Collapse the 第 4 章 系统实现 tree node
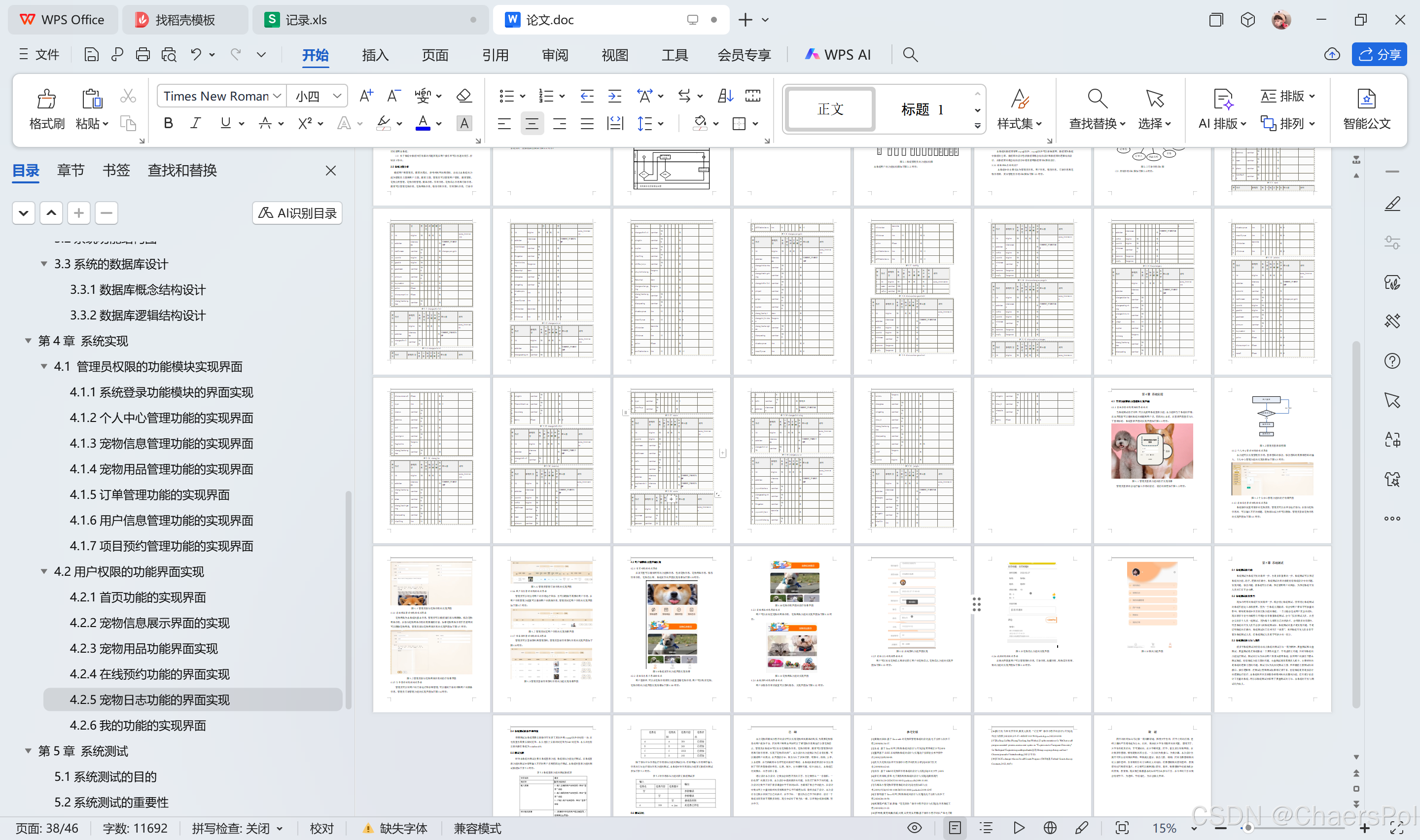1420x840 pixels. pos(28,341)
